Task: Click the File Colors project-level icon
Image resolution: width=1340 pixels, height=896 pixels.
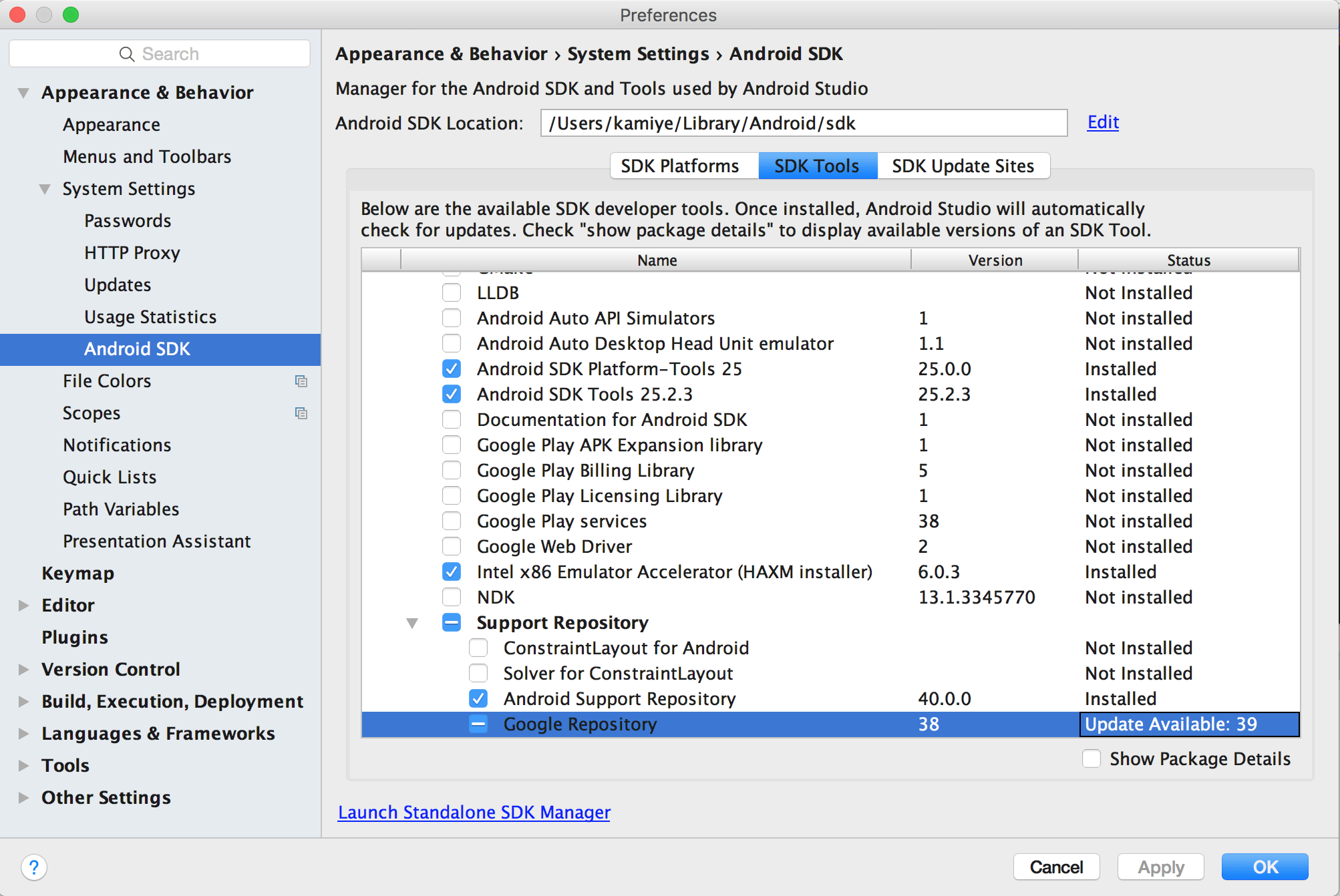Action: (301, 381)
